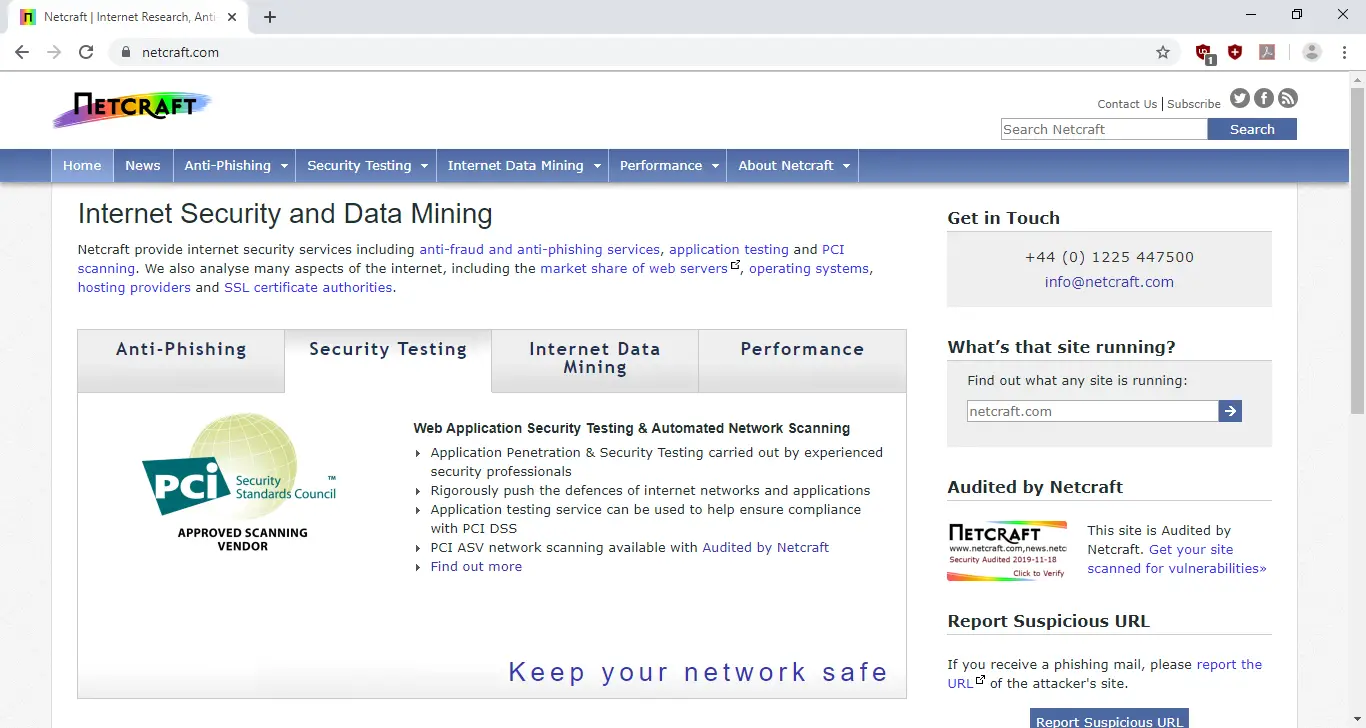Click the Keep your network safe slogan
The width and height of the screenshot is (1366, 728).
point(698,672)
